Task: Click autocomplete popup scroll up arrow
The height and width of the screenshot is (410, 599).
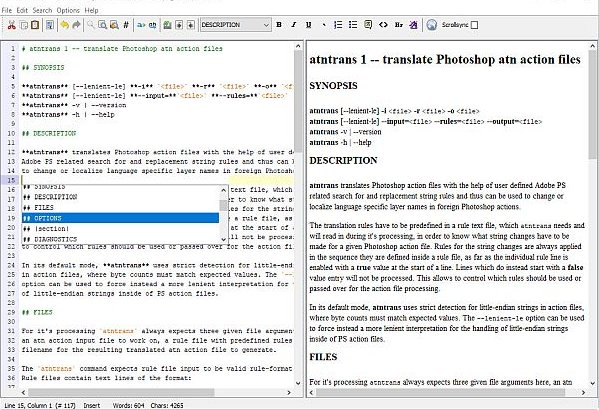Action: (224, 190)
